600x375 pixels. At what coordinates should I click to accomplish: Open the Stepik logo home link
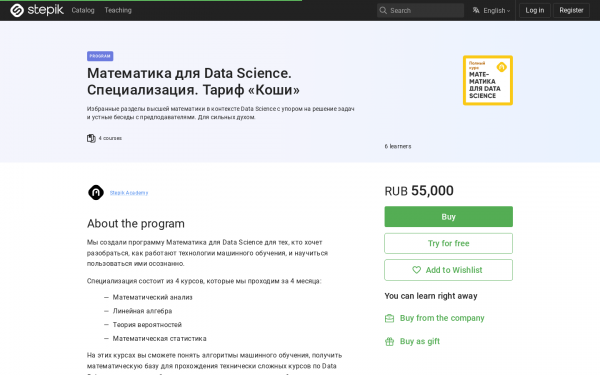pyautogui.click(x=37, y=10)
